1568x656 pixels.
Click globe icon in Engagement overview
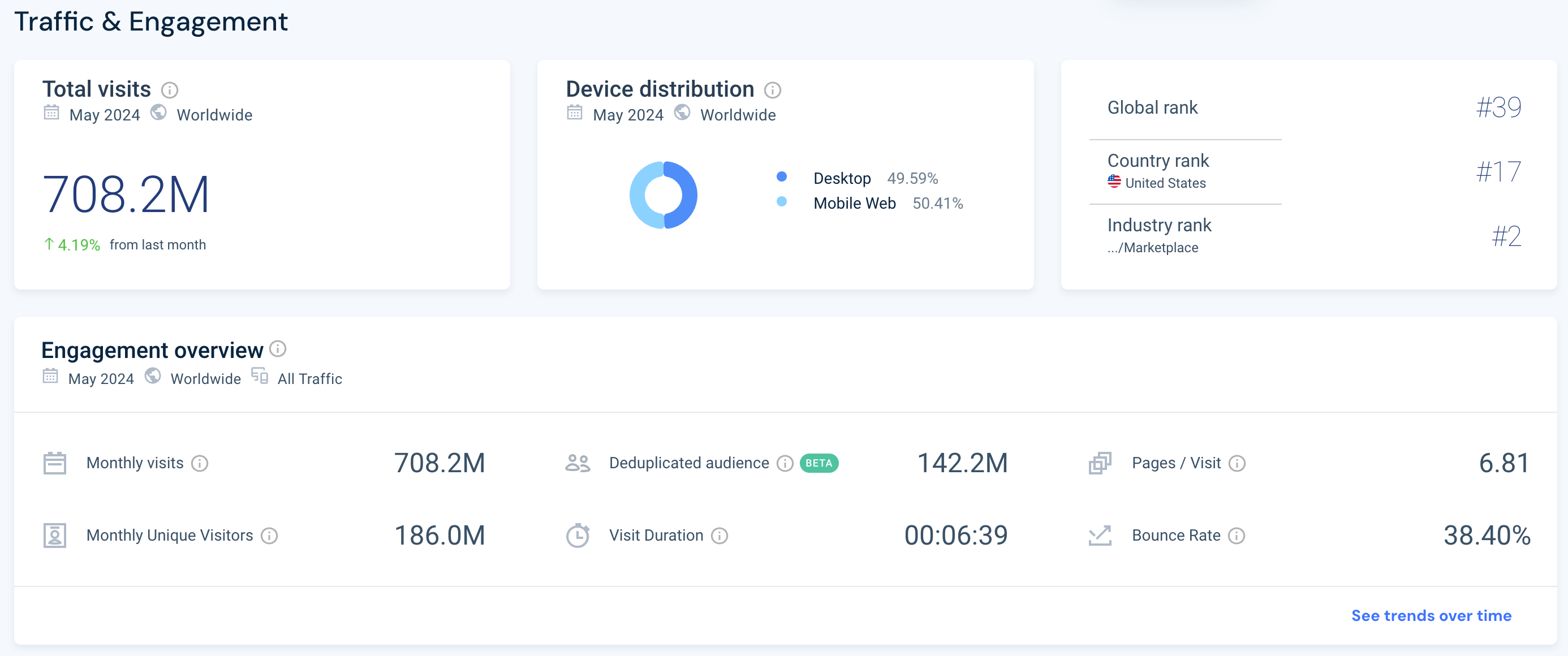click(153, 376)
